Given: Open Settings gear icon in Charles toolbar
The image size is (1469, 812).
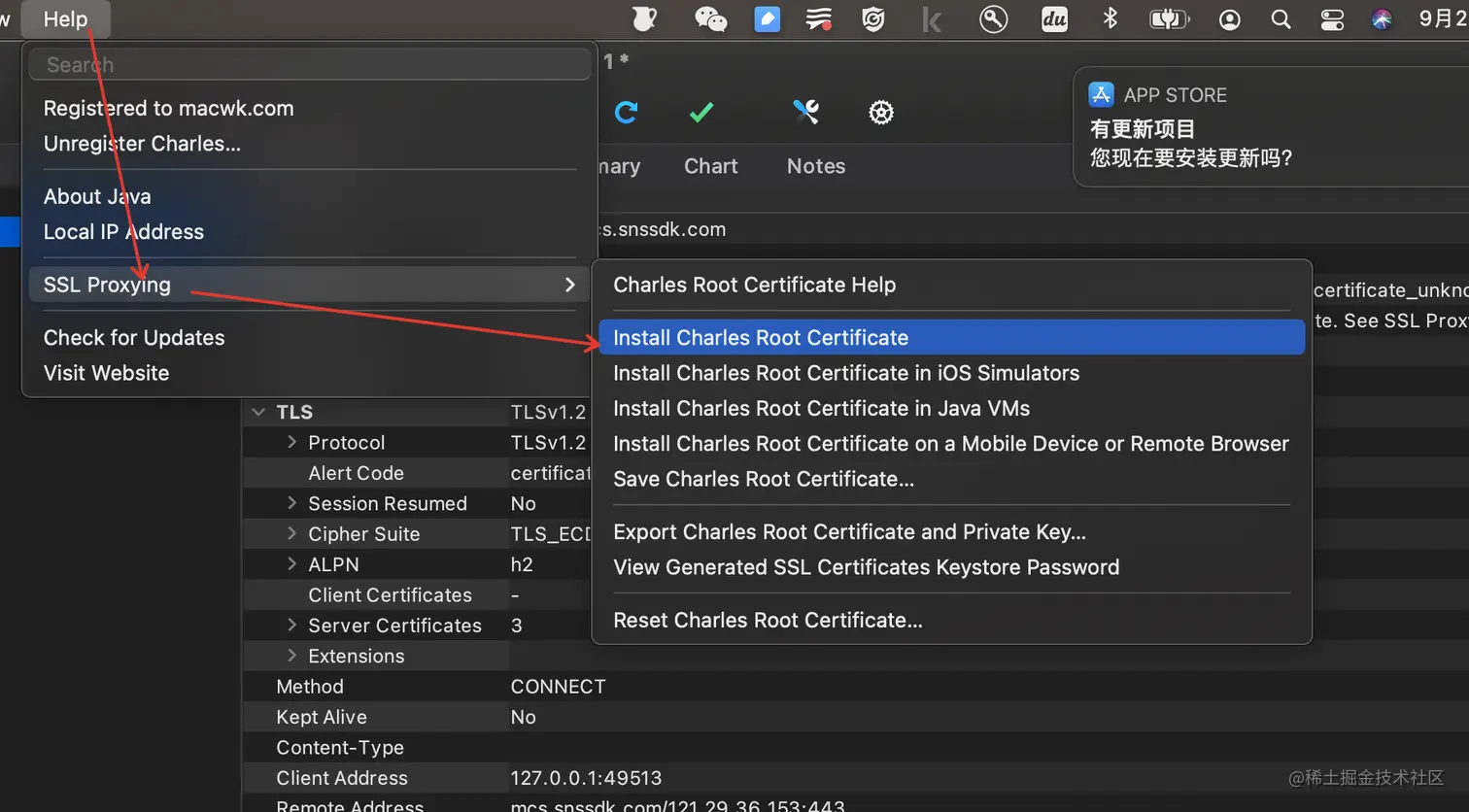Looking at the screenshot, I should (x=881, y=113).
